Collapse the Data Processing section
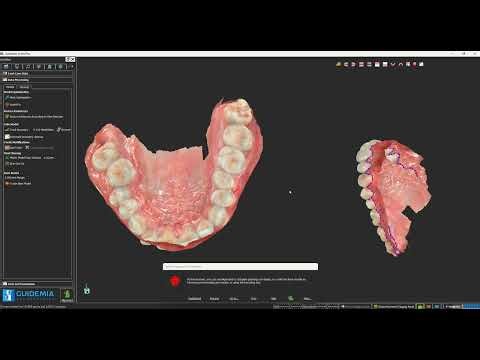The width and height of the screenshot is (480, 360). pyautogui.click(x=37, y=80)
